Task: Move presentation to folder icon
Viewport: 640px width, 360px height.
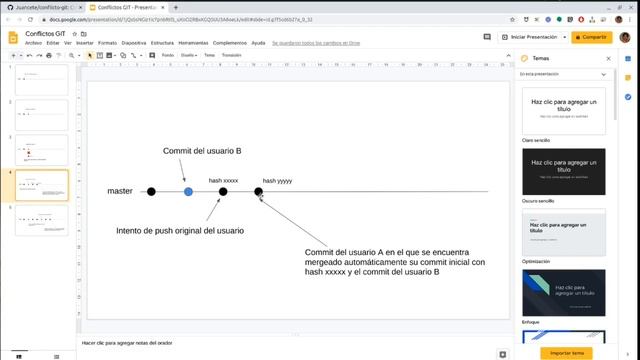Action: [84, 34]
